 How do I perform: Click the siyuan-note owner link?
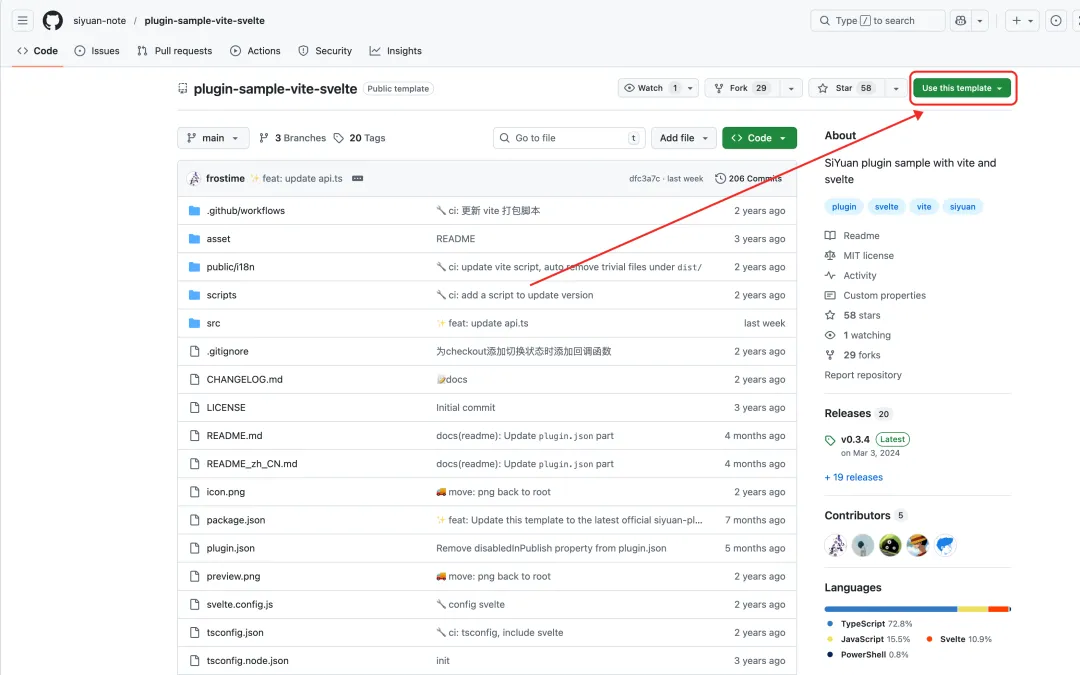click(x=100, y=21)
